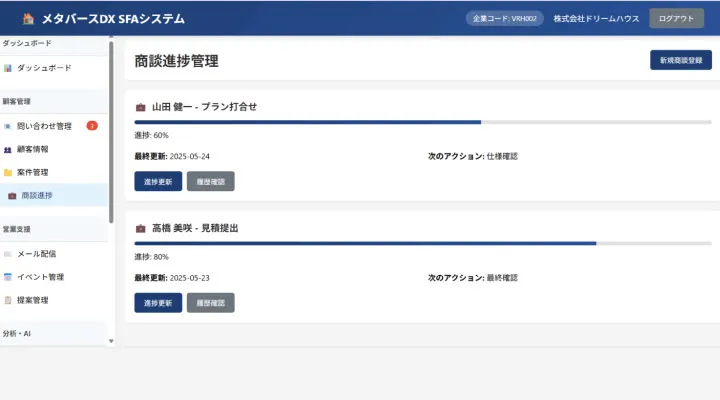Click 履歴確認 for 高橋 美咲 deal
Screen dimensions: 720x400
[211, 303]
